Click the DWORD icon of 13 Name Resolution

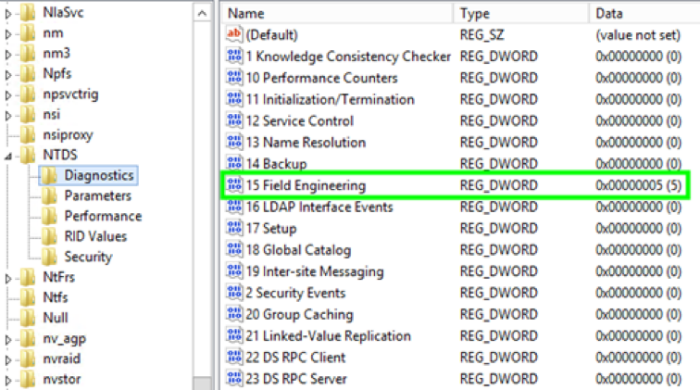[x=234, y=142]
